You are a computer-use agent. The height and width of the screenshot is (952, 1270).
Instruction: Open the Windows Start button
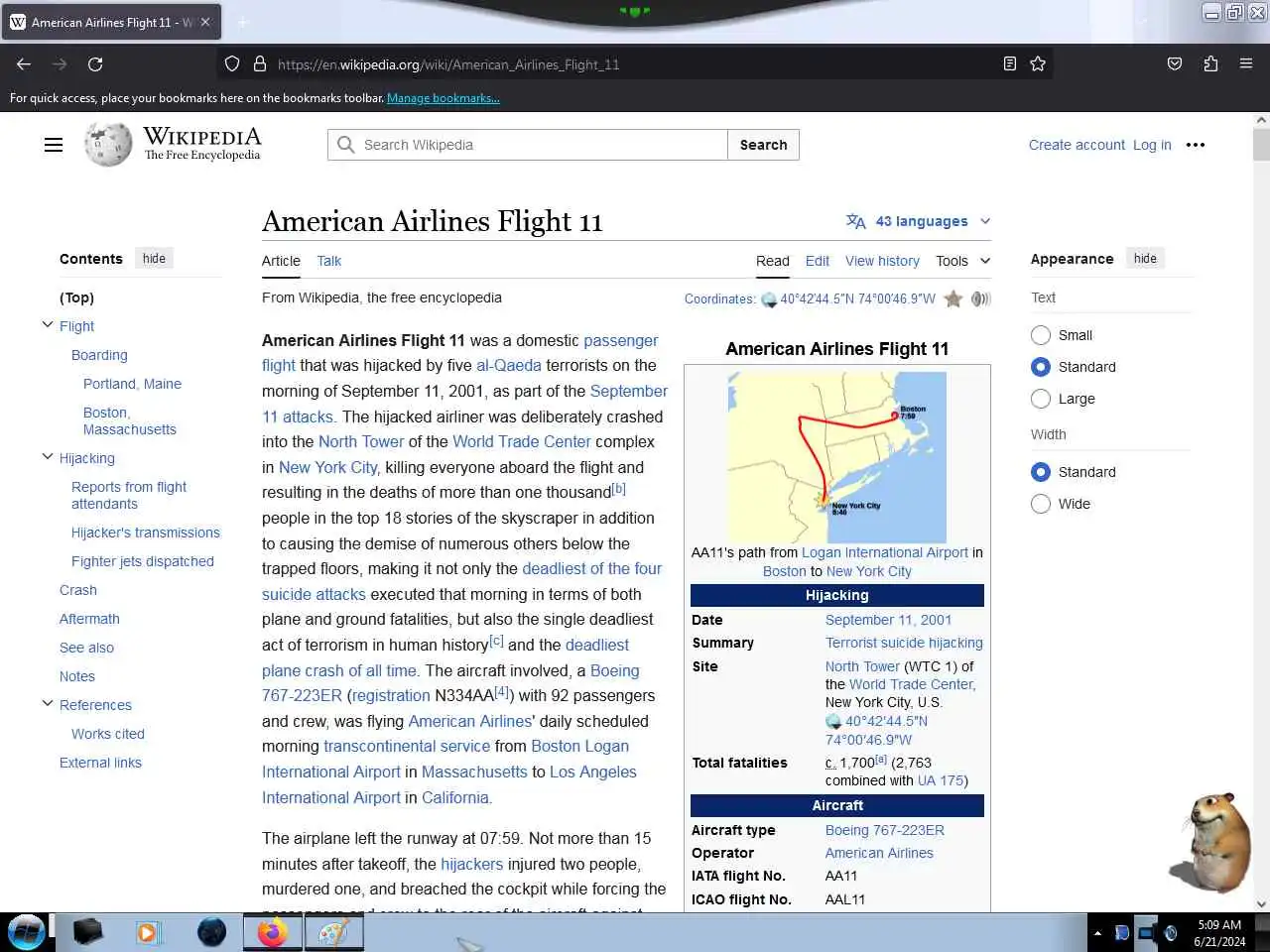point(27,932)
